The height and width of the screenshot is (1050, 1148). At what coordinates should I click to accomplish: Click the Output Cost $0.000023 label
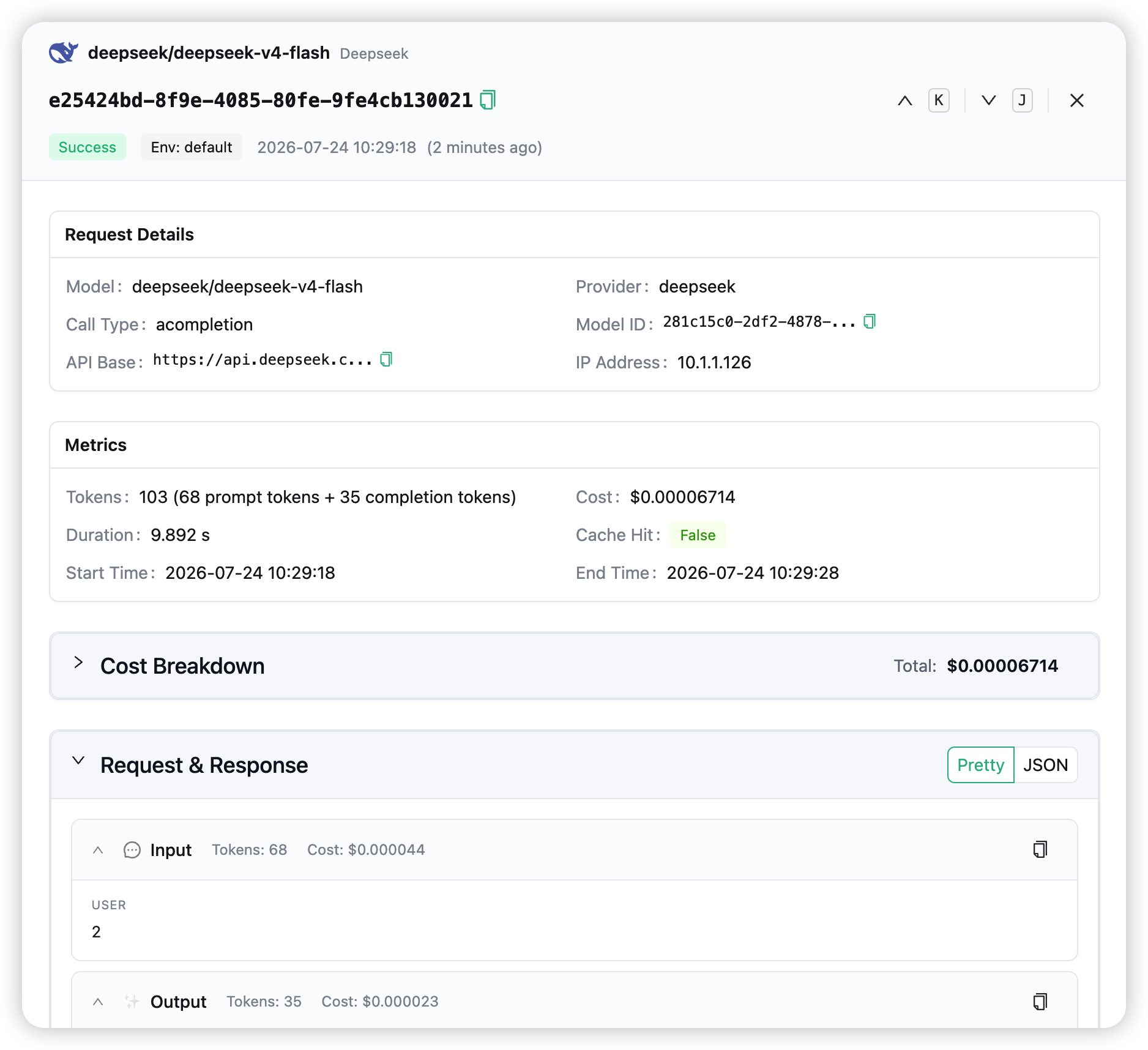(x=380, y=1002)
